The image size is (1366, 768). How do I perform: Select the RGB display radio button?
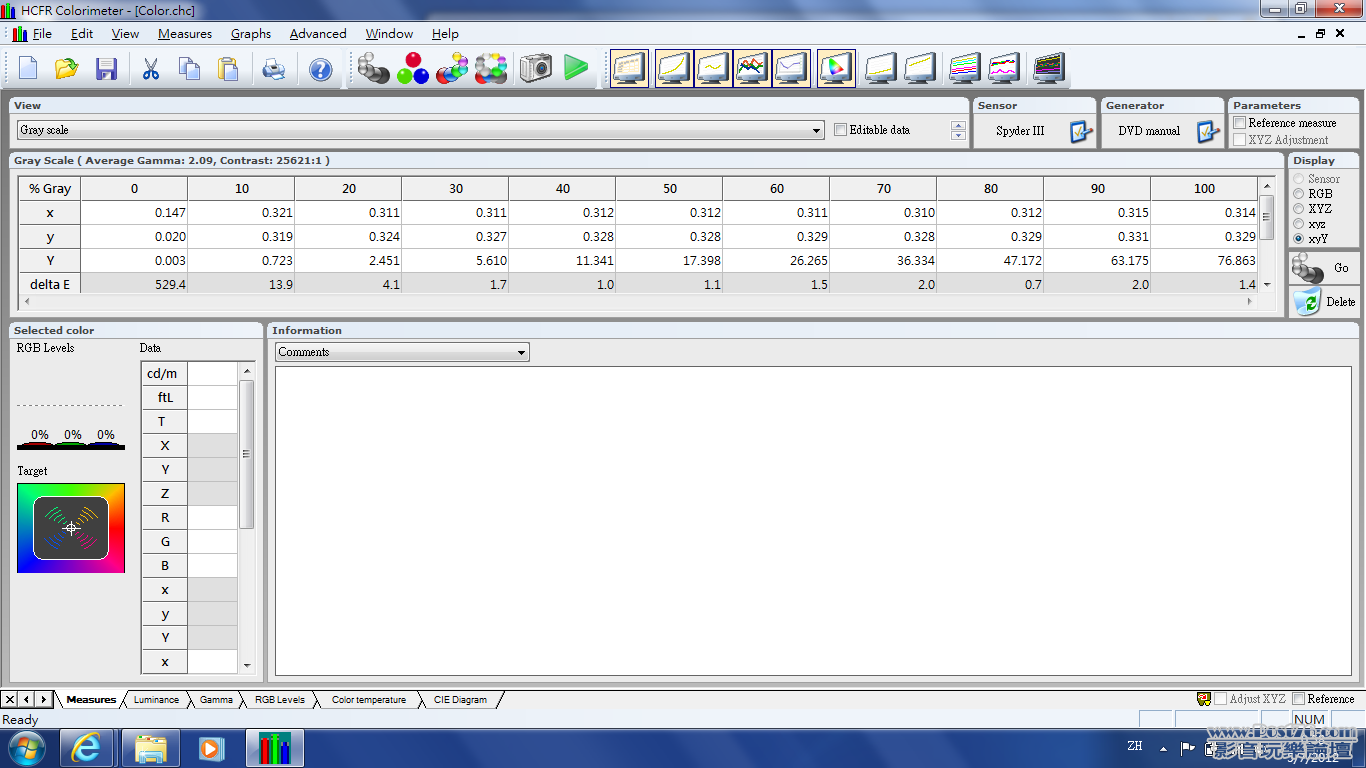(1299, 194)
